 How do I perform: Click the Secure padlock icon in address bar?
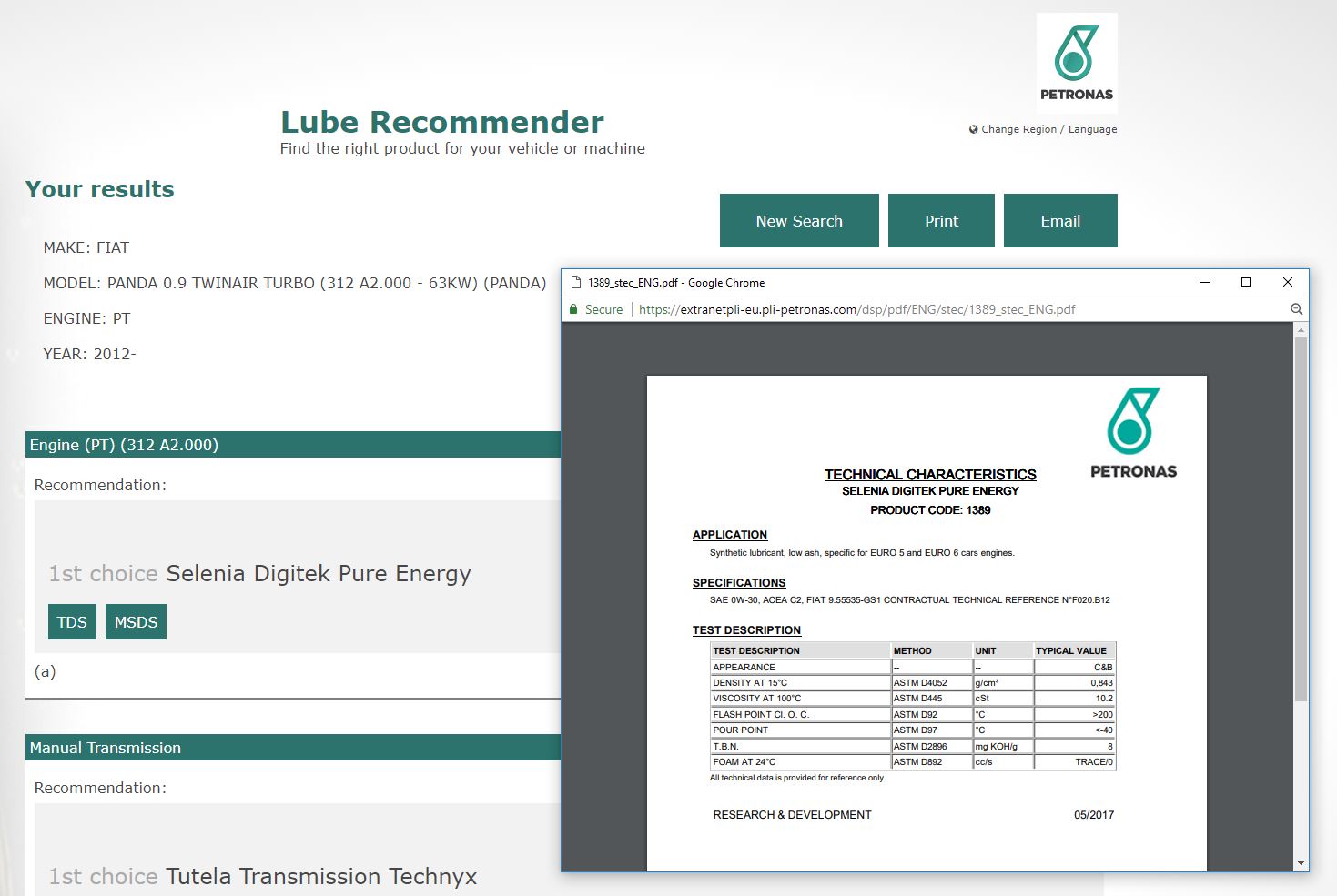[x=573, y=309]
